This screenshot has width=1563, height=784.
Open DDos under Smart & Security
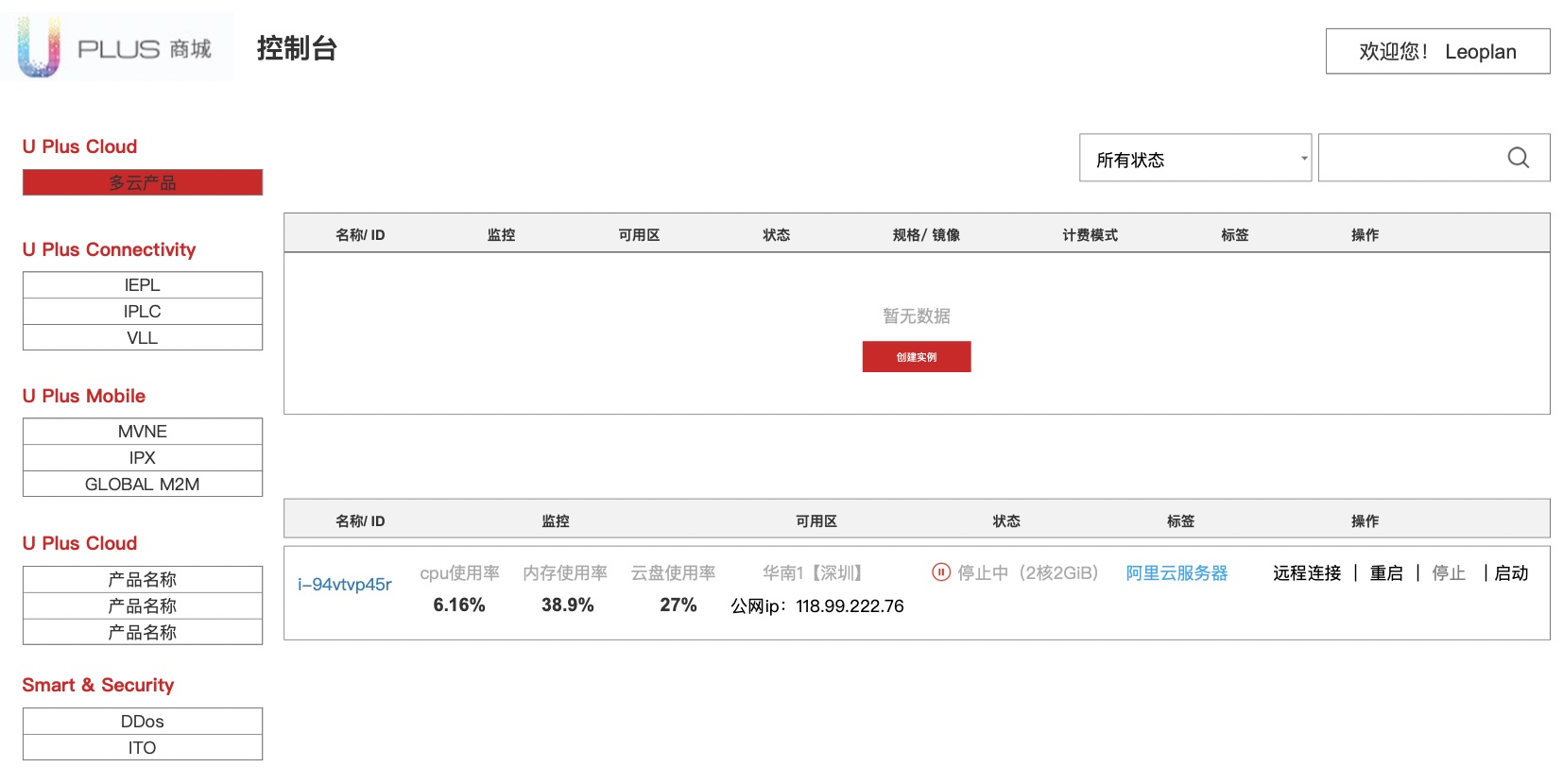pyautogui.click(x=143, y=722)
